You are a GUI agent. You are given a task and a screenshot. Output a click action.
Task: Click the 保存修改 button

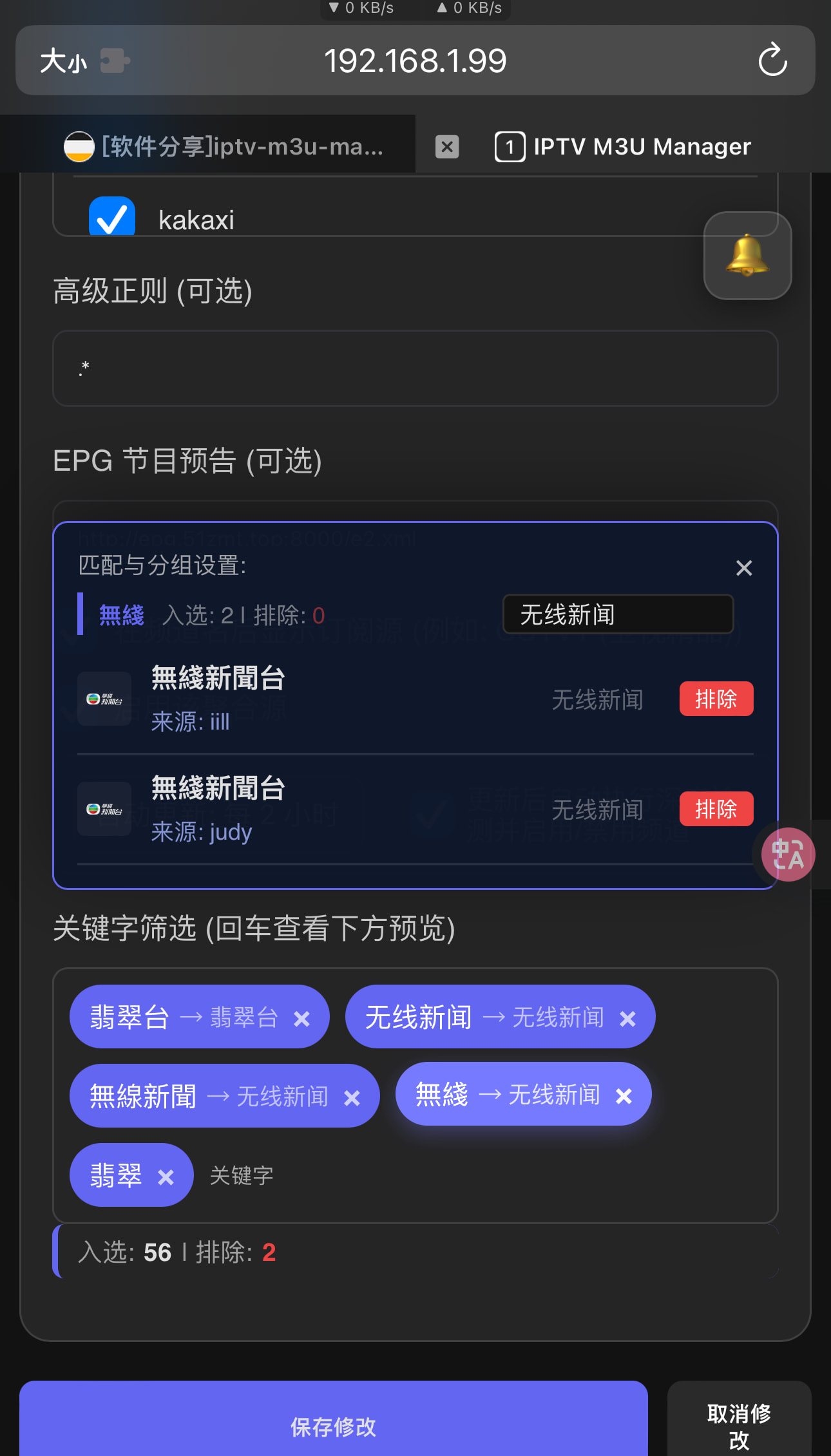pyautogui.click(x=334, y=1419)
